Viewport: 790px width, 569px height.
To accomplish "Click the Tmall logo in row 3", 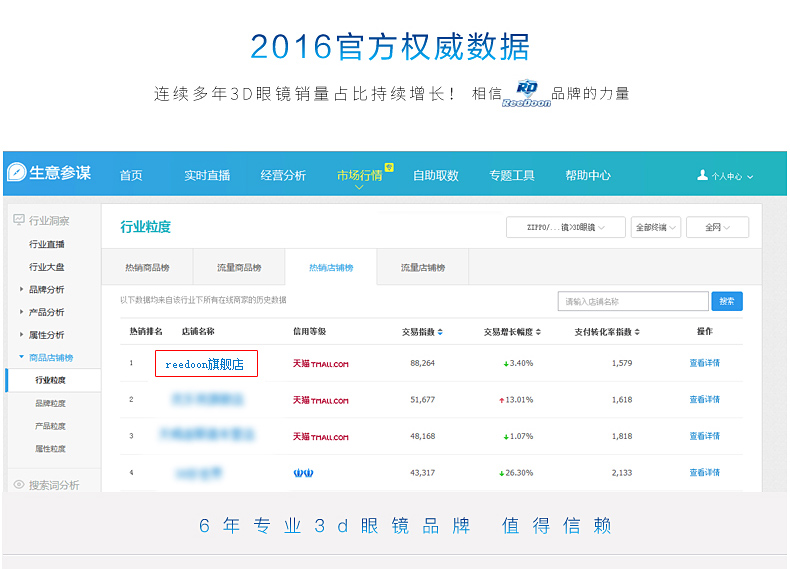I will point(320,436).
